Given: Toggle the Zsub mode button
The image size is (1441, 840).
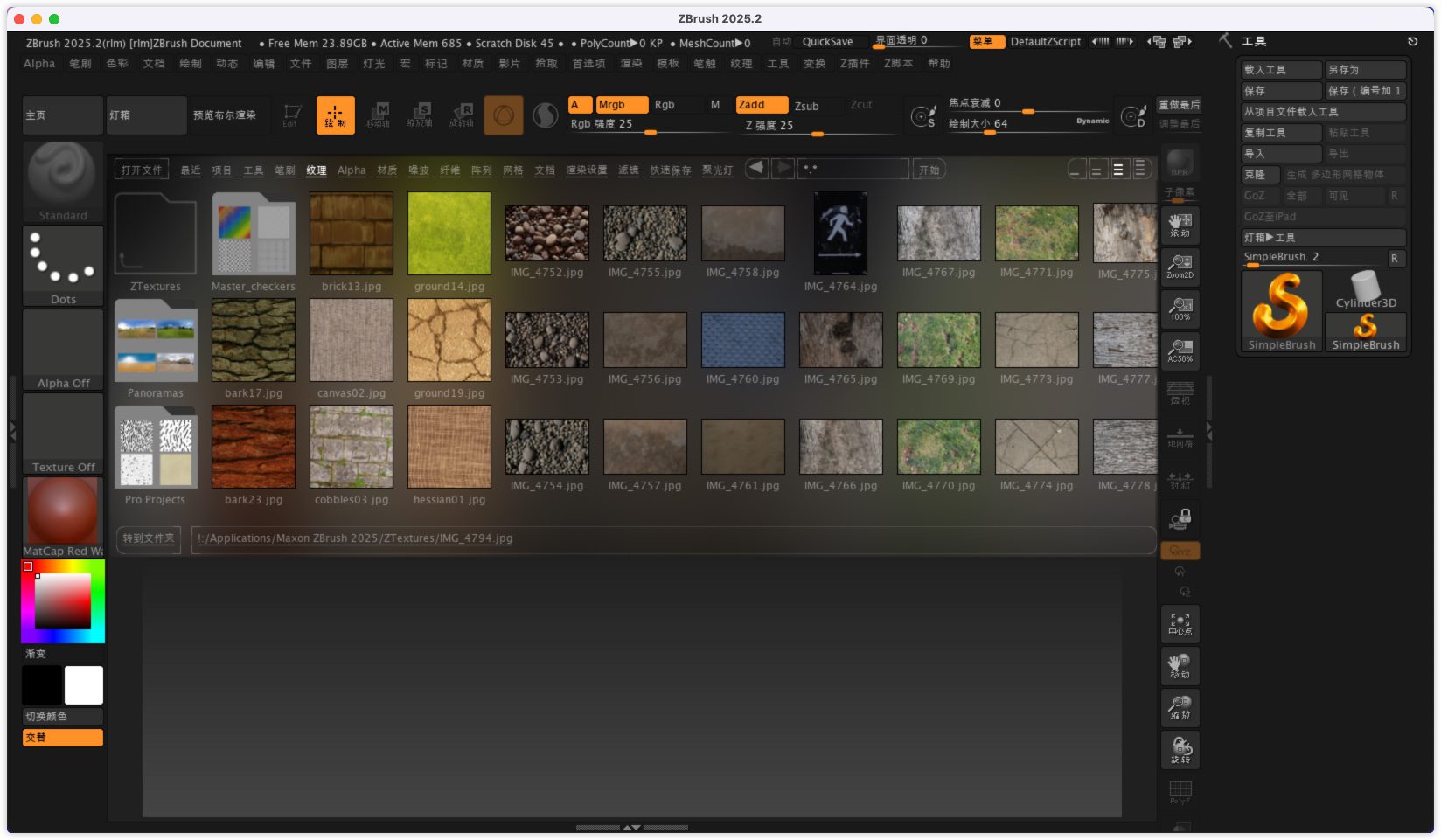Looking at the screenshot, I should point(806,106).
